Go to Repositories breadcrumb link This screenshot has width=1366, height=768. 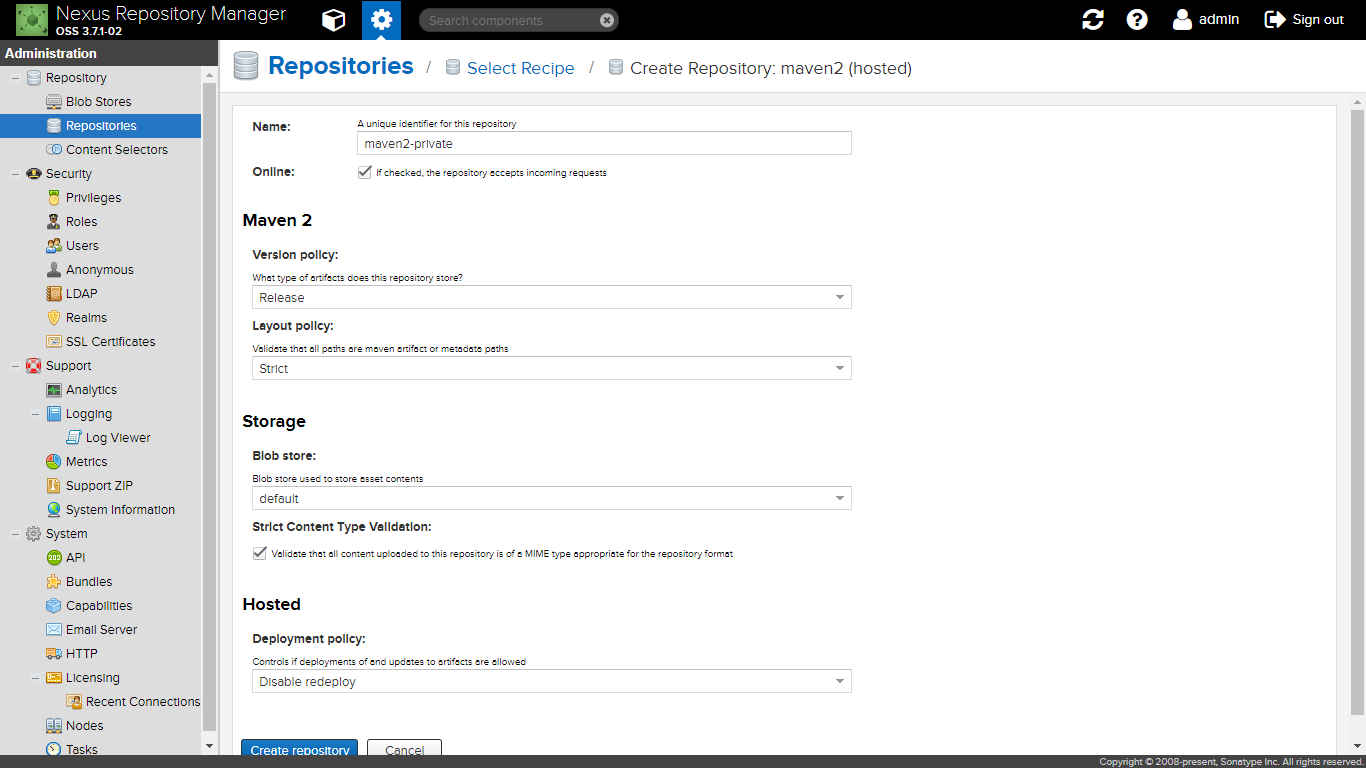[x=341, y=66]
